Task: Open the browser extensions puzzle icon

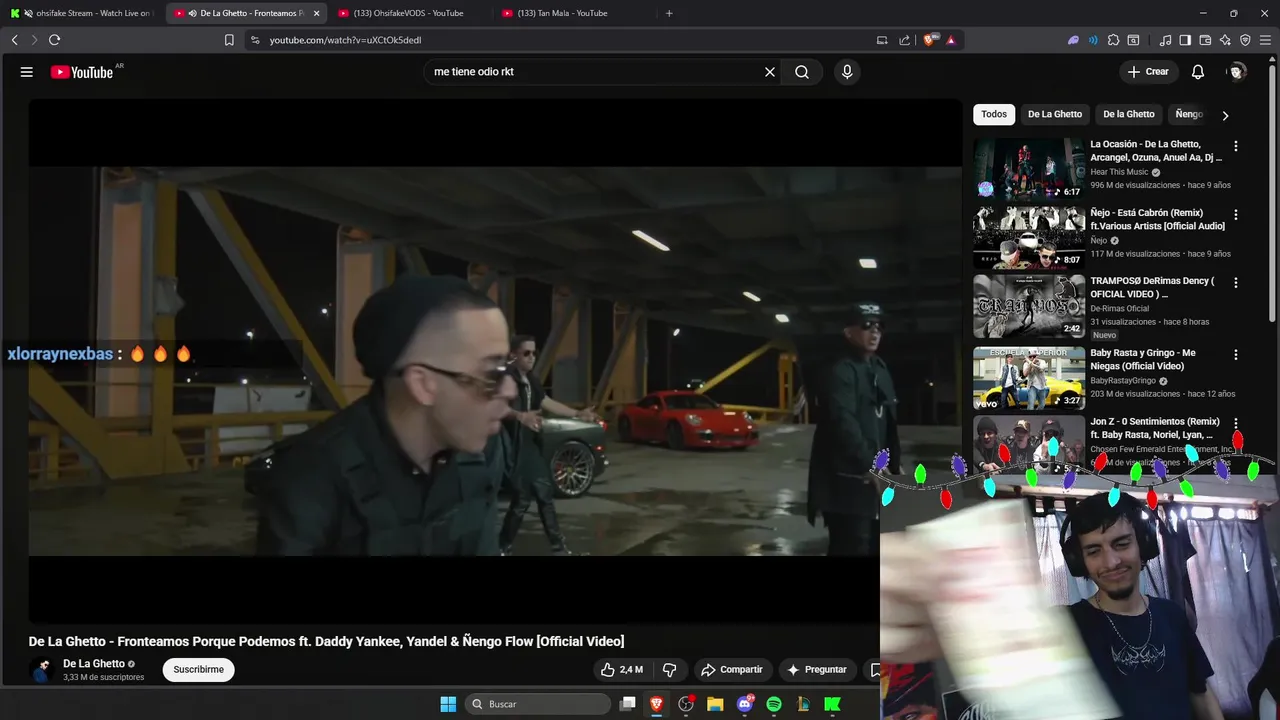Action: tap(1113, 40)
